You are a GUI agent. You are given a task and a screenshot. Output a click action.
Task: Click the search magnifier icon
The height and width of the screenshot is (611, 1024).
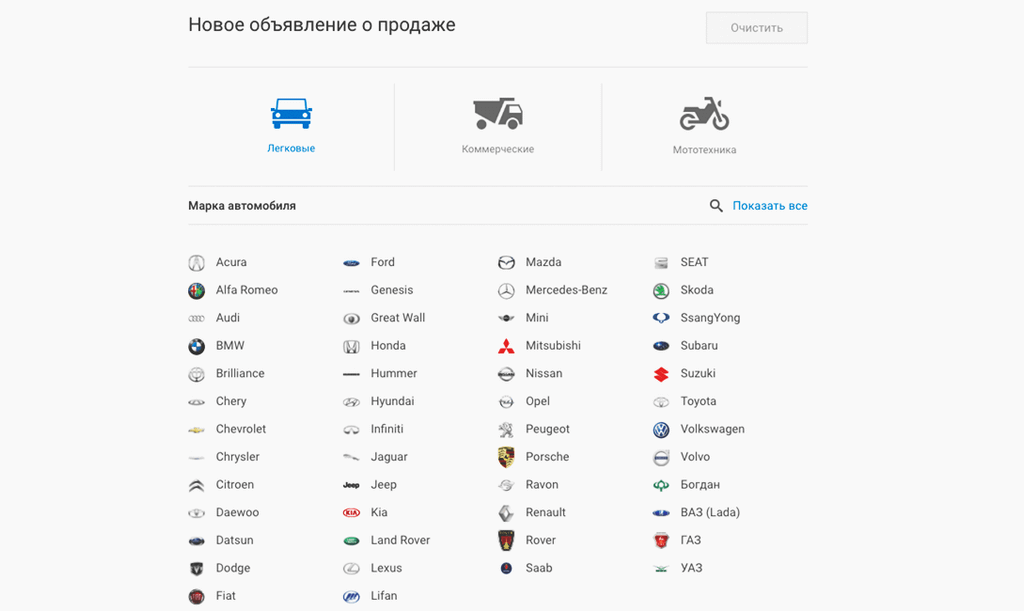pyautogui.click(x=716, y=206)
